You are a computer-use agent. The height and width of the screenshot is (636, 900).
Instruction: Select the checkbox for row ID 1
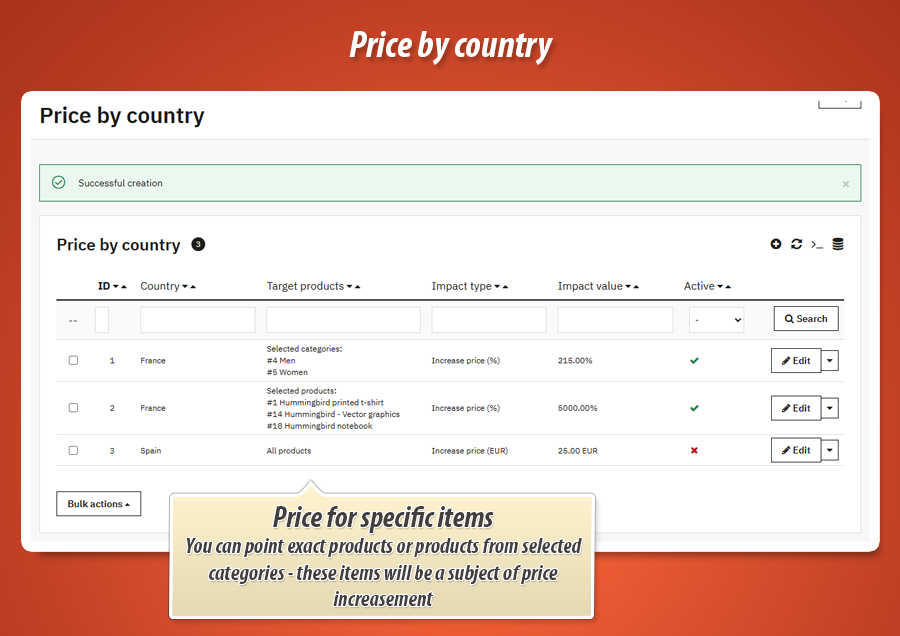[x=73, y=361]
